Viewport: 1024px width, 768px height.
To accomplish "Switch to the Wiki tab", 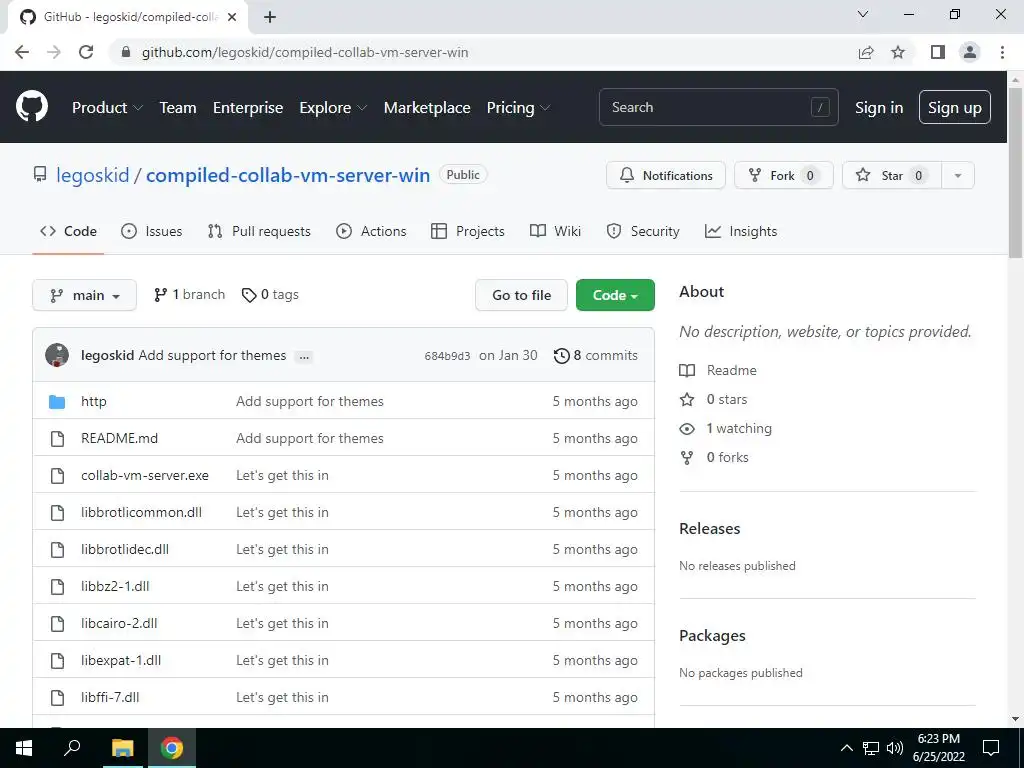I will tap(555, 231).
